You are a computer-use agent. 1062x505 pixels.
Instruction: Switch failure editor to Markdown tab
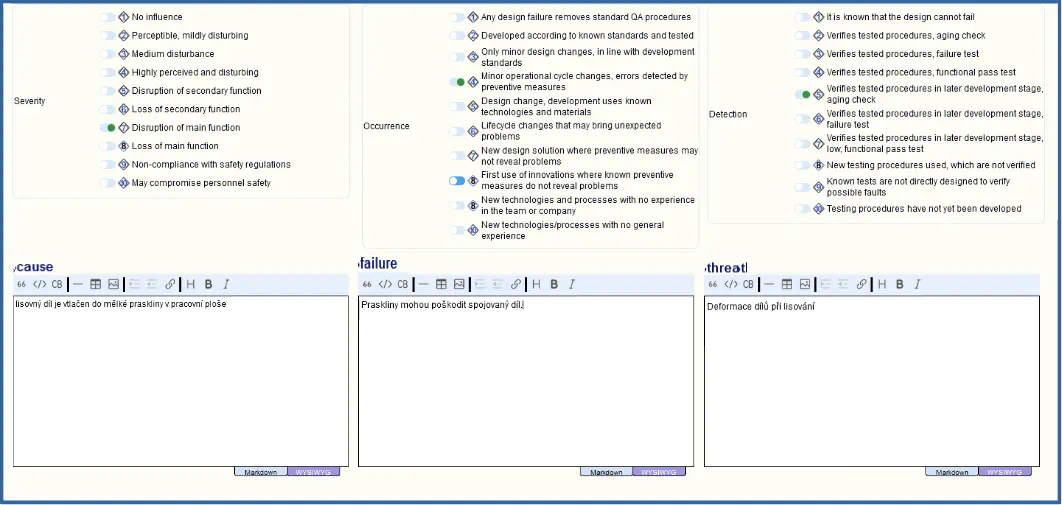point(606,472)
